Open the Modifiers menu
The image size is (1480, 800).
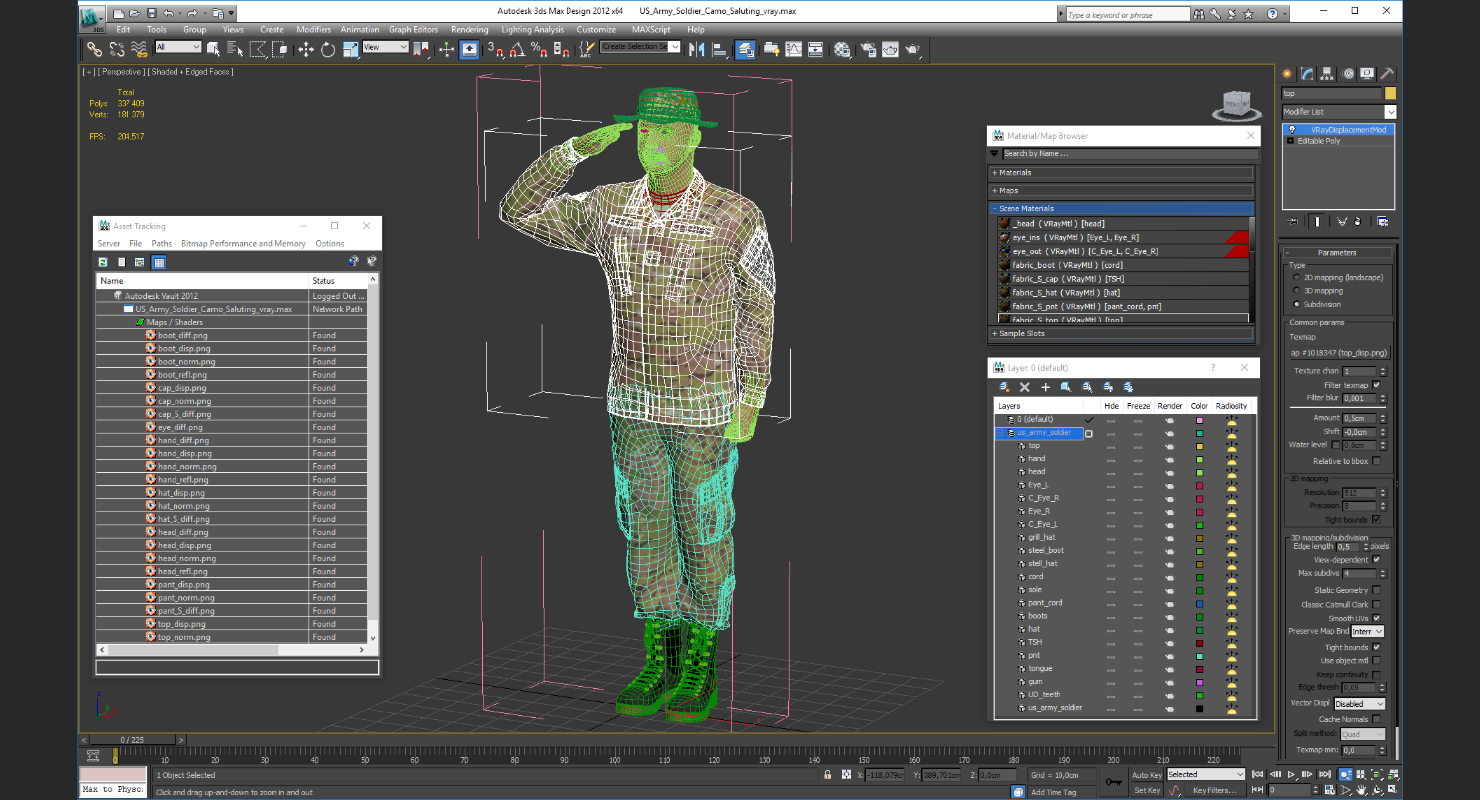pos(313,29)
